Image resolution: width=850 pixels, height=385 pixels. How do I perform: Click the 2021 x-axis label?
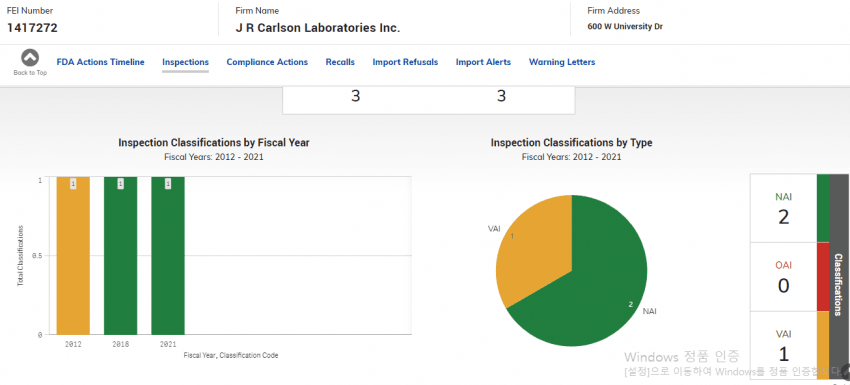click(x=168, y=344)
